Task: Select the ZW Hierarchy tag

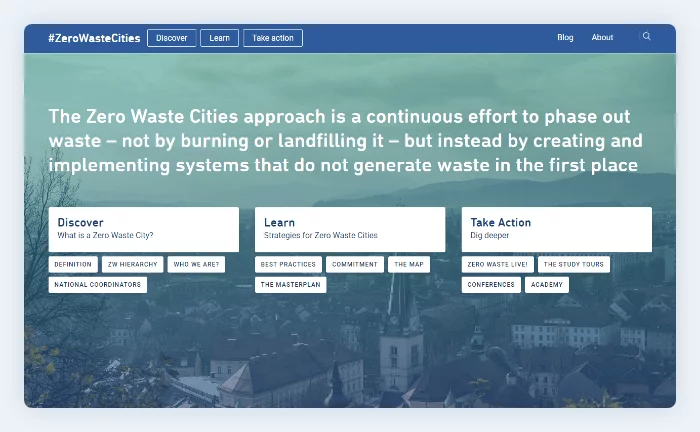Action: pos(133,264)
